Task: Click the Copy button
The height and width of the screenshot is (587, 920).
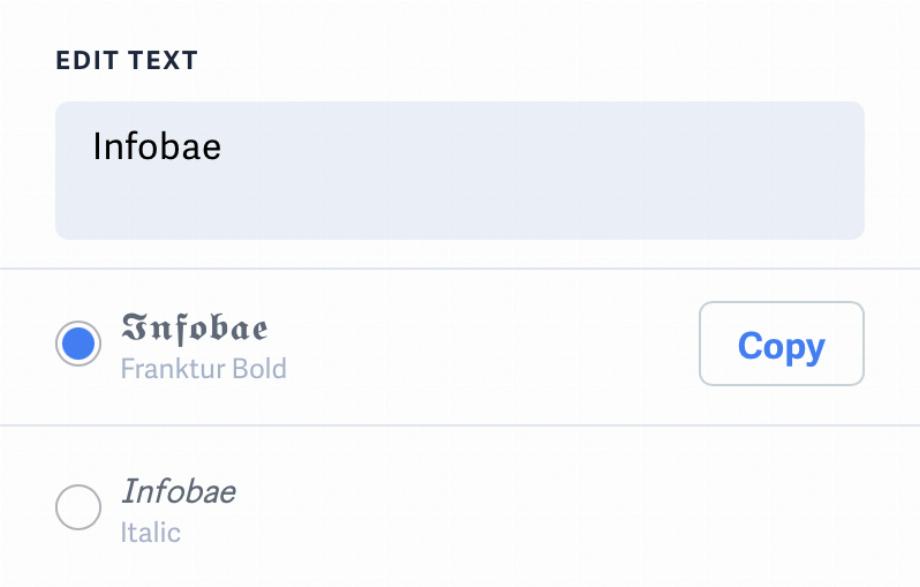Action: [782, 343]
